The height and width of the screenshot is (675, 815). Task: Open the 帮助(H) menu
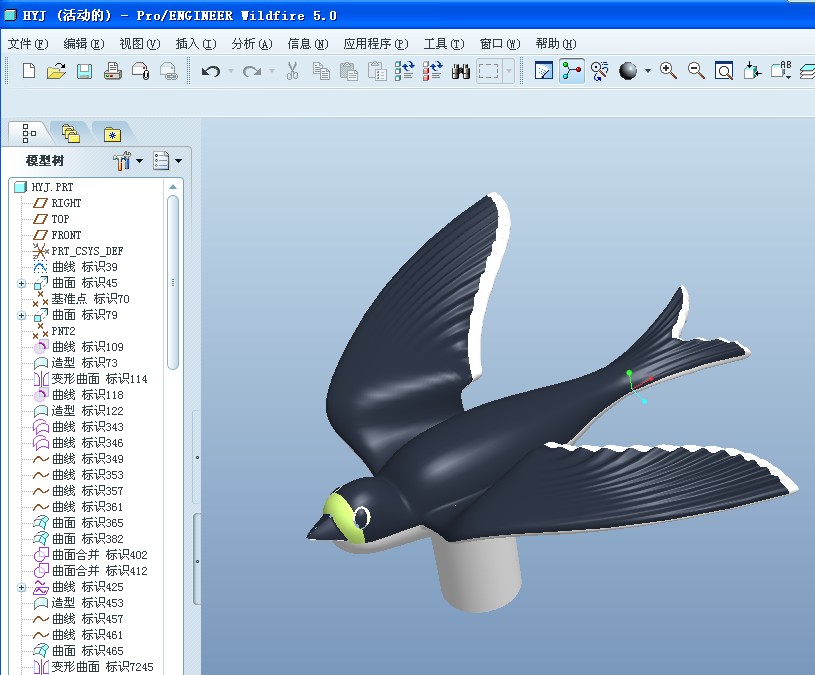coord(556,44)
